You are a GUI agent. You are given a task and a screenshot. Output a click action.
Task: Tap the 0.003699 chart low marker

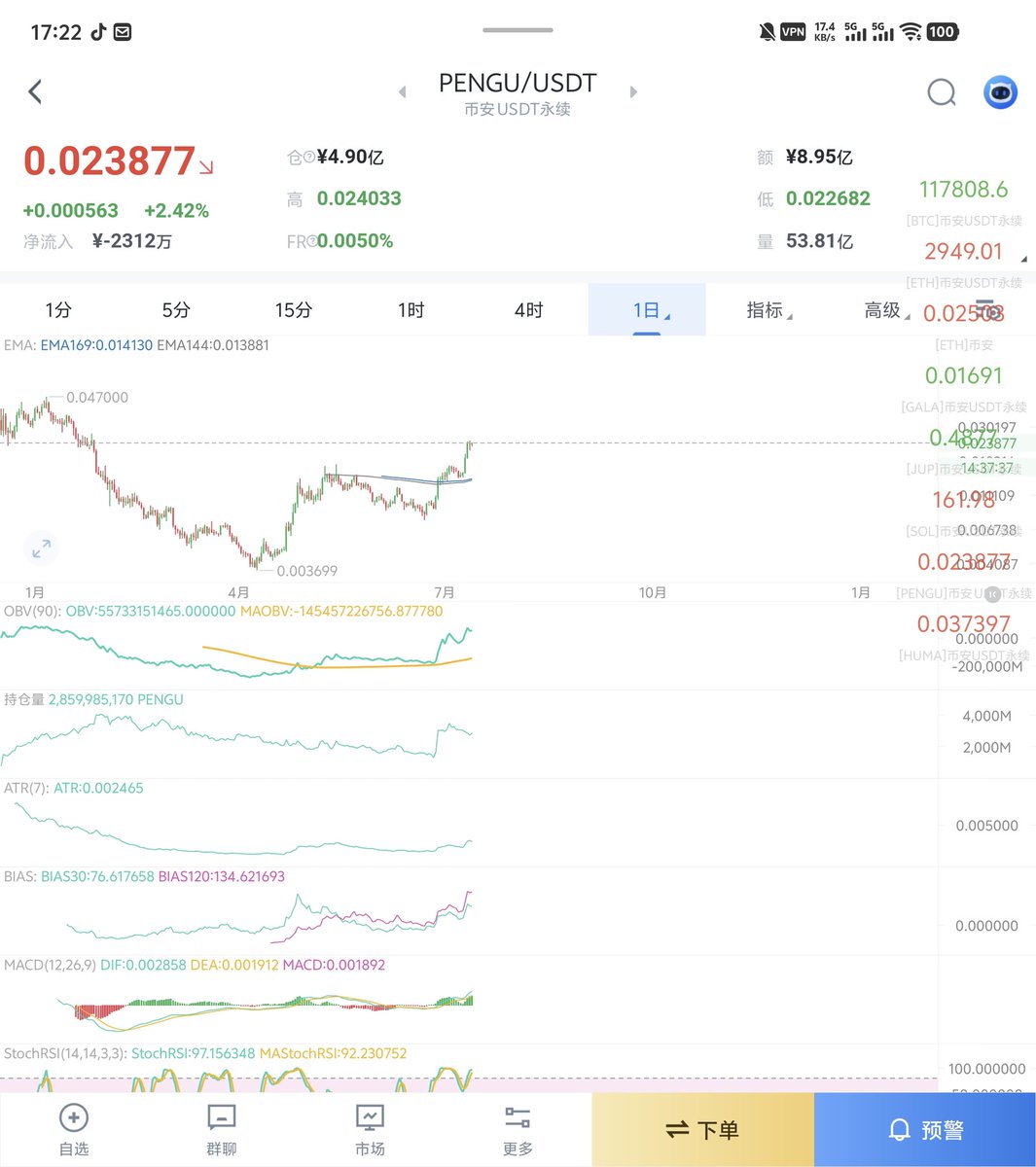tap(307, 572)
